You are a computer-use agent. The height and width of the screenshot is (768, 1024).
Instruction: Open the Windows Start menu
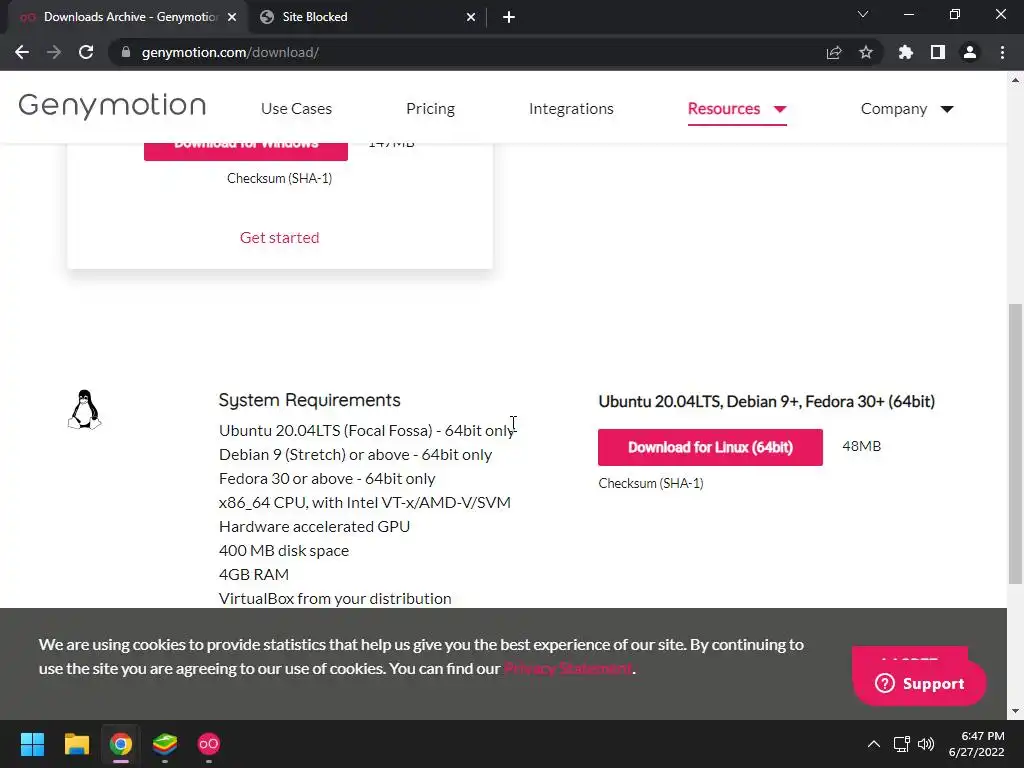pos(32,744)
